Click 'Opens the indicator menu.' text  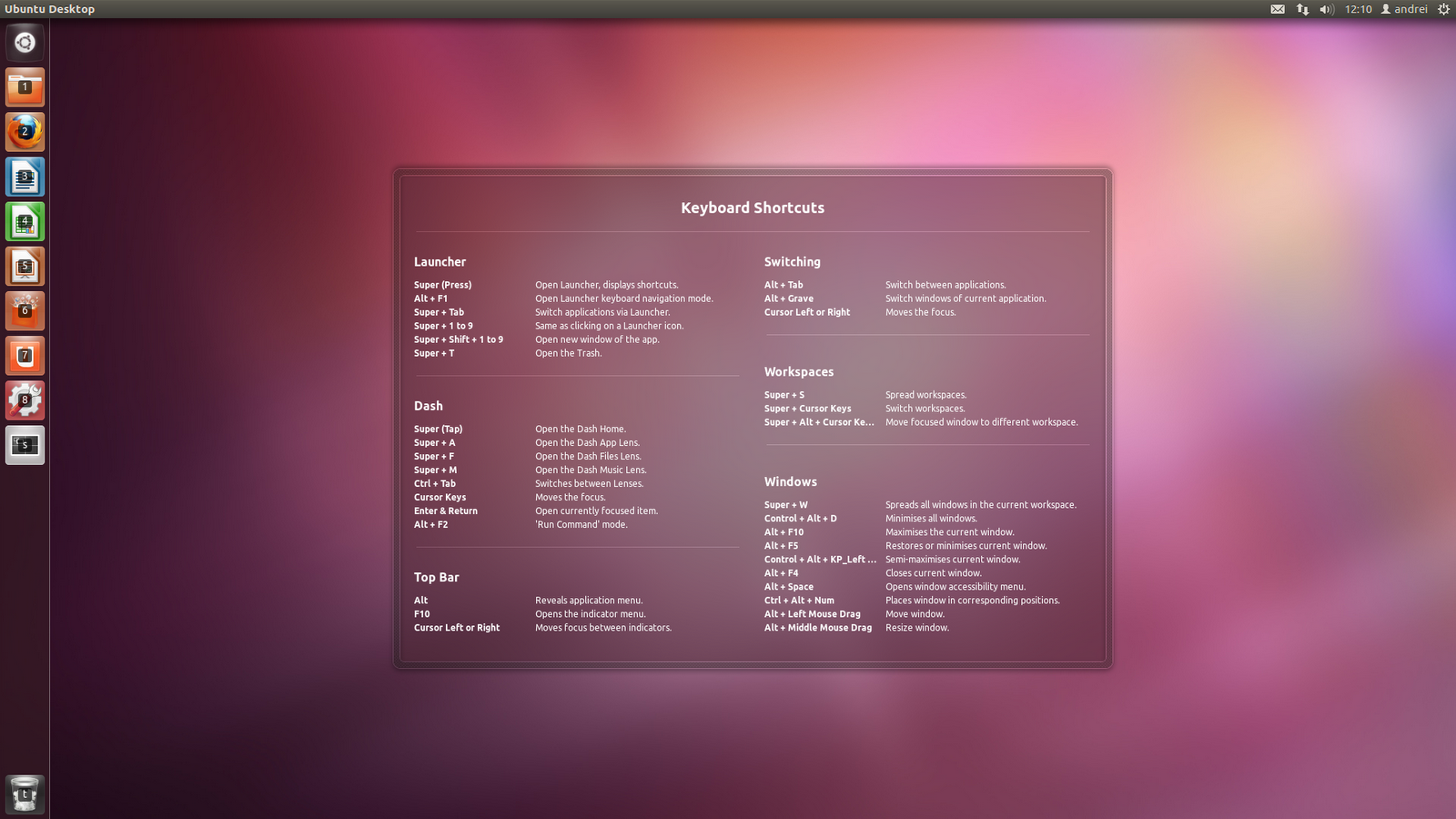tap(591, 614)
